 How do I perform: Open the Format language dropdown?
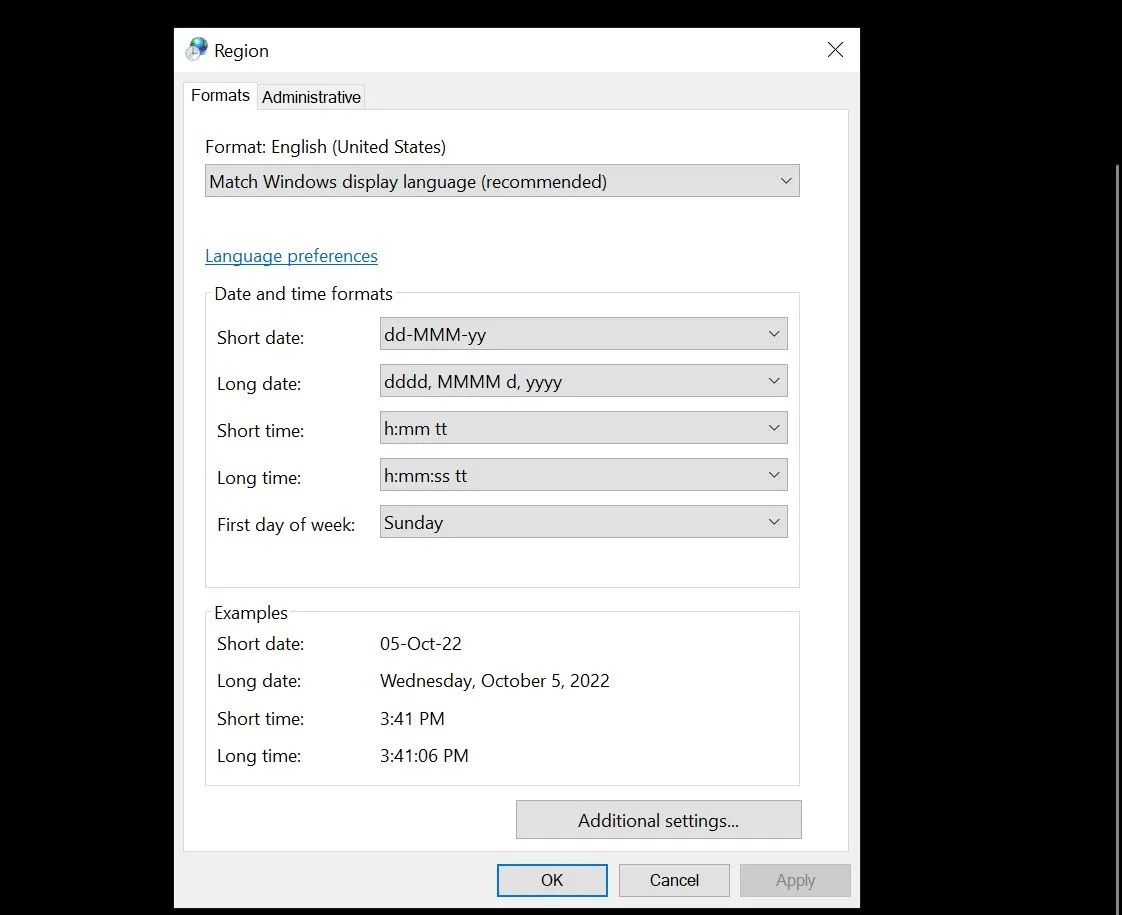click(502, 181)
